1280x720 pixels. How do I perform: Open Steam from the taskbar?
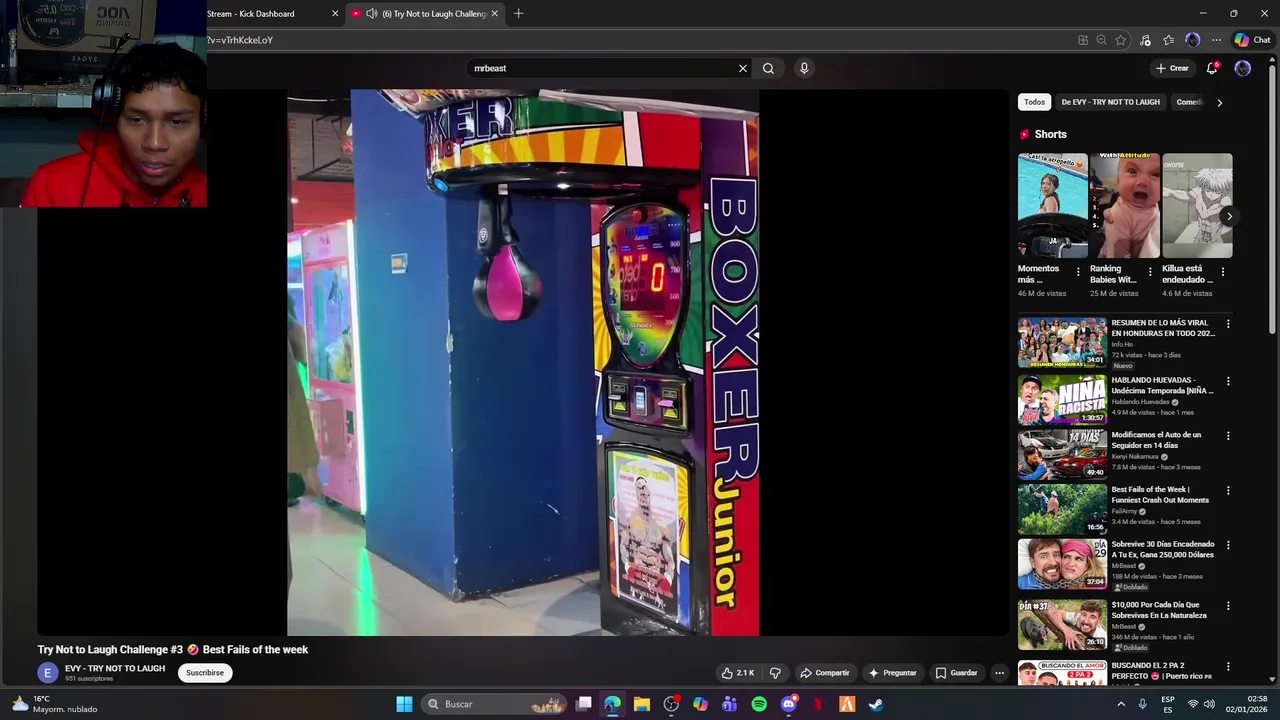point(876,704)
